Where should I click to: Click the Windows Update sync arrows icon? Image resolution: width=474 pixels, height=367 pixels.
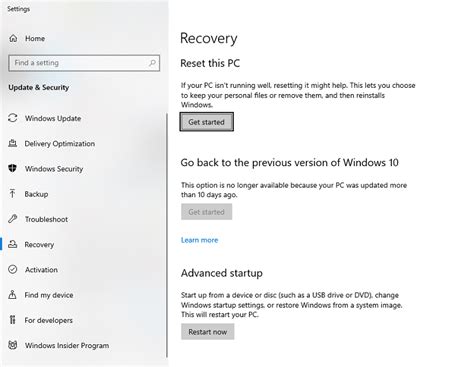[13, 118]
